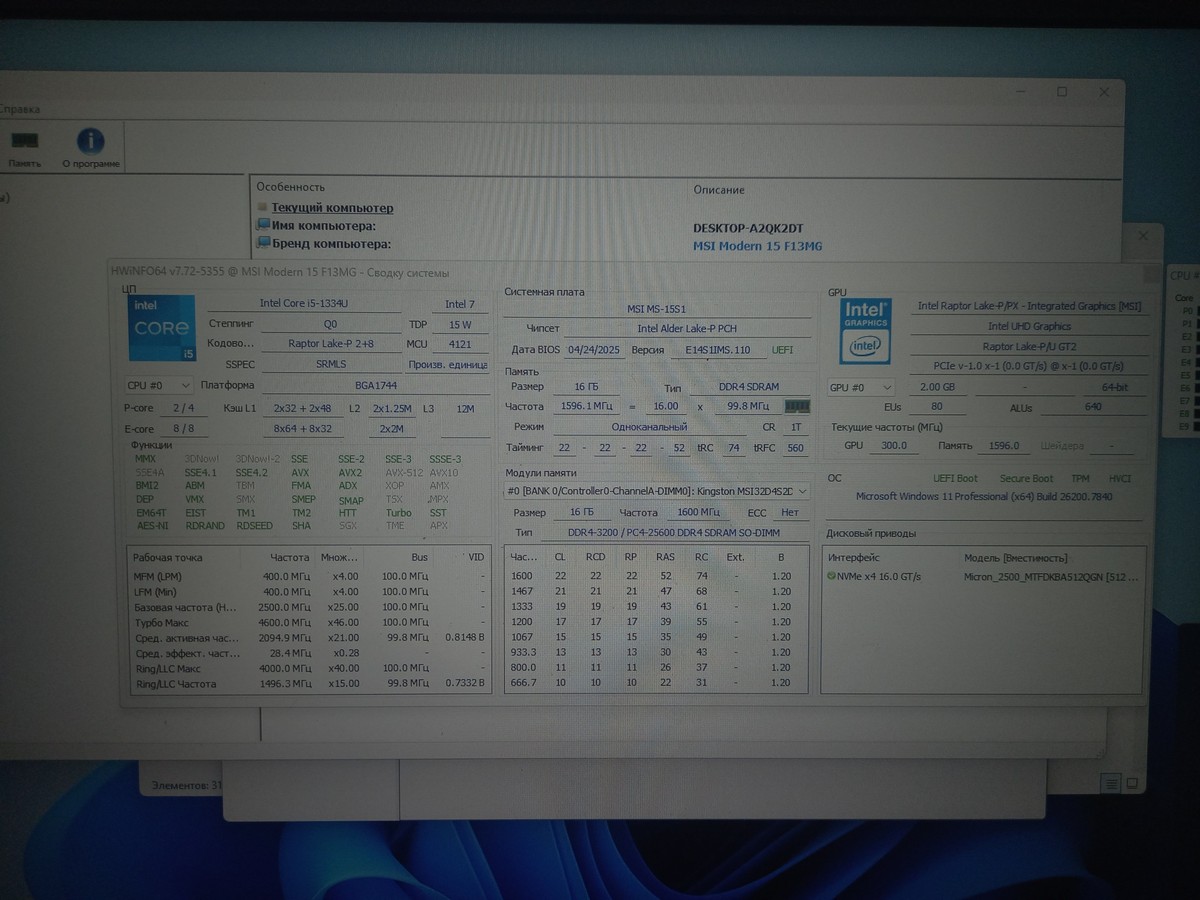Click the BMI2 feature label
Screen dimensions: 1200x900
(x=147, y=486)
